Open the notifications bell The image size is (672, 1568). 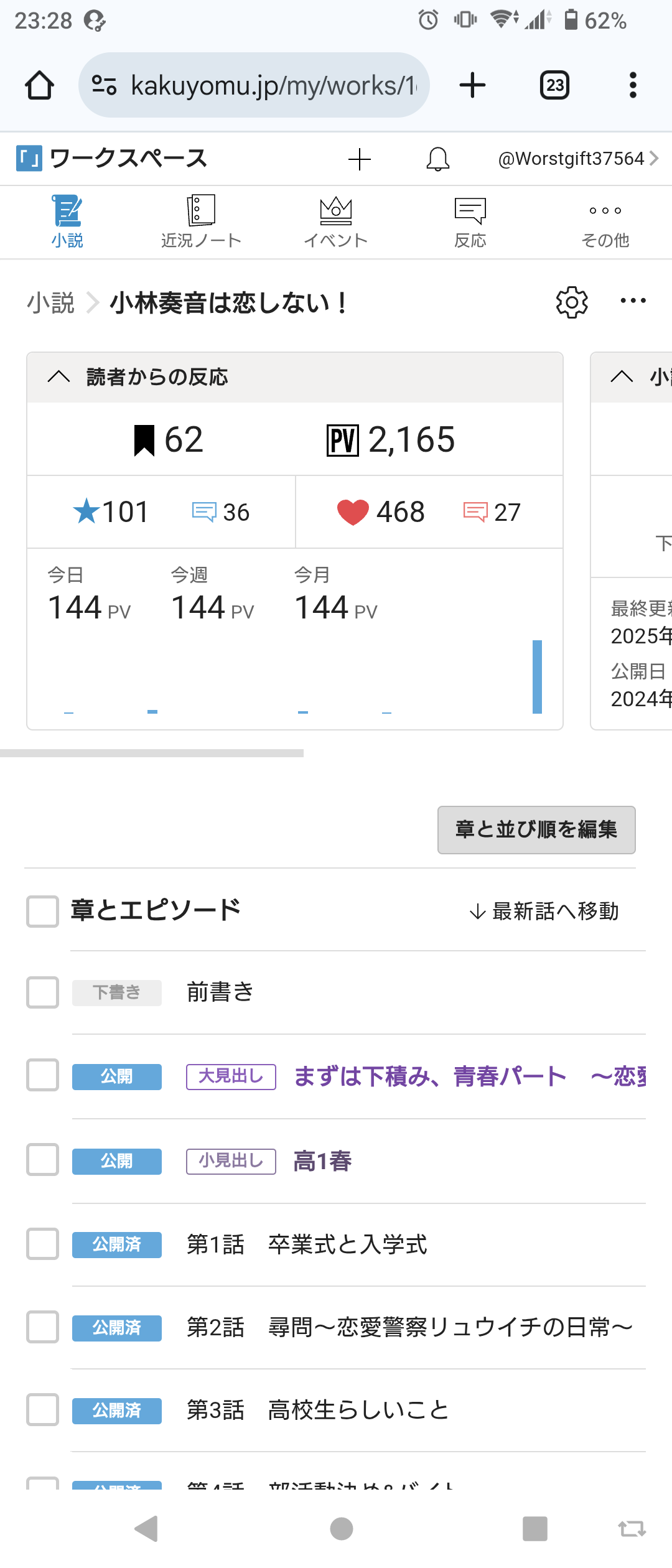[437, 159]
